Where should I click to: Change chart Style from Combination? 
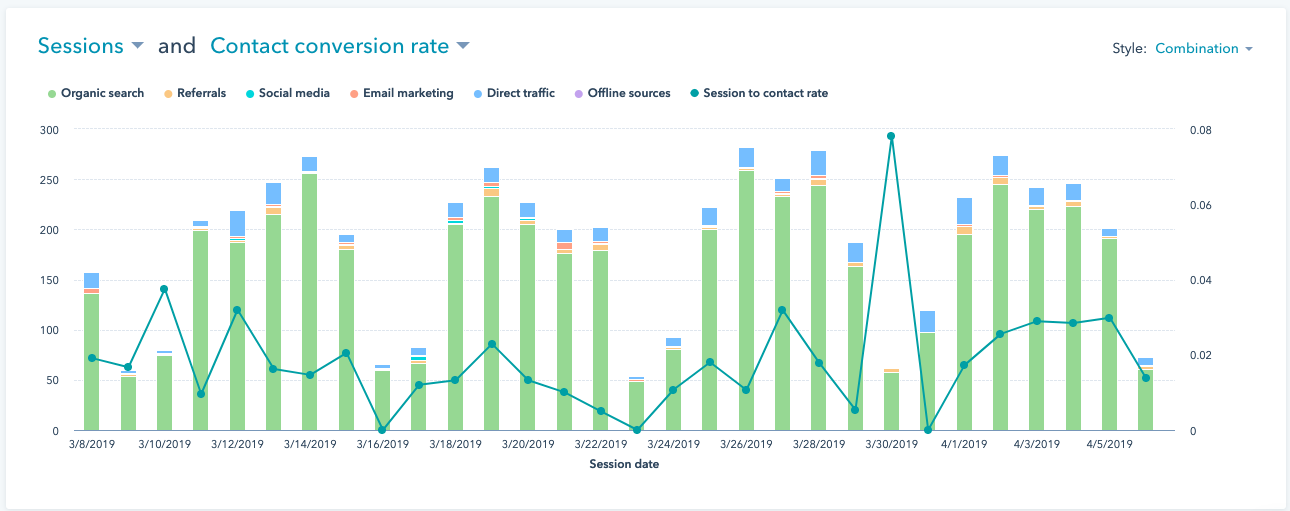[x=1204, y=48]
